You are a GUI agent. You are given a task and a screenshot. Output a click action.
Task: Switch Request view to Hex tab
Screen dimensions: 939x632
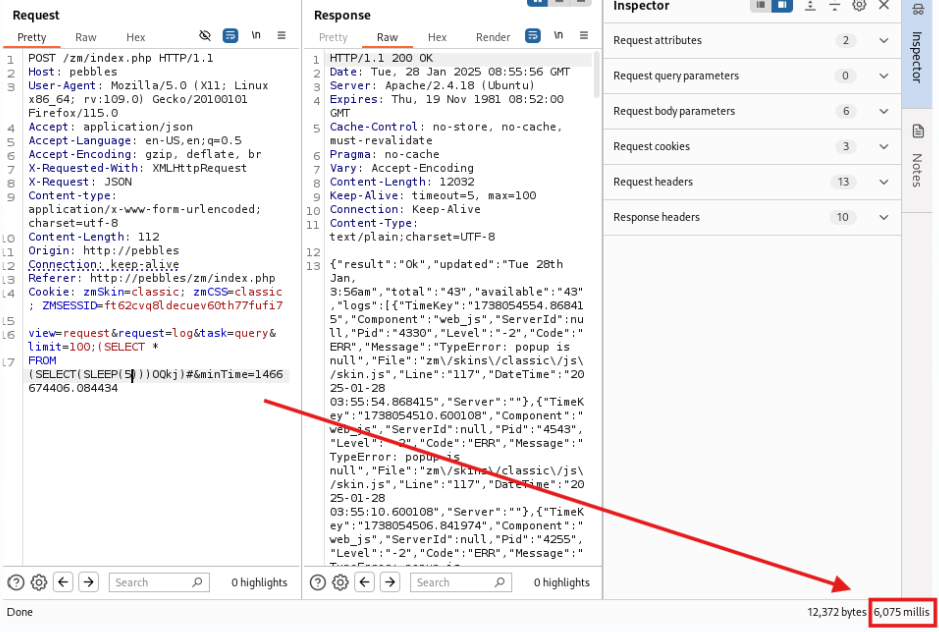pyautogui.click(x=135, y=37)
